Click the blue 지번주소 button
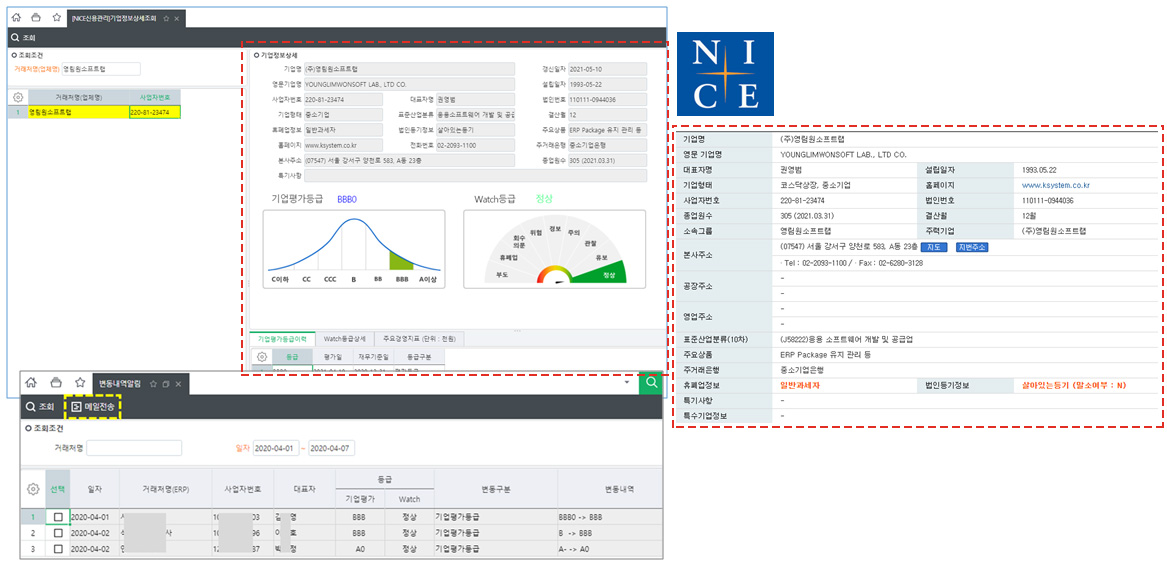Screen dimensions: 1167x568 point(971,247)
